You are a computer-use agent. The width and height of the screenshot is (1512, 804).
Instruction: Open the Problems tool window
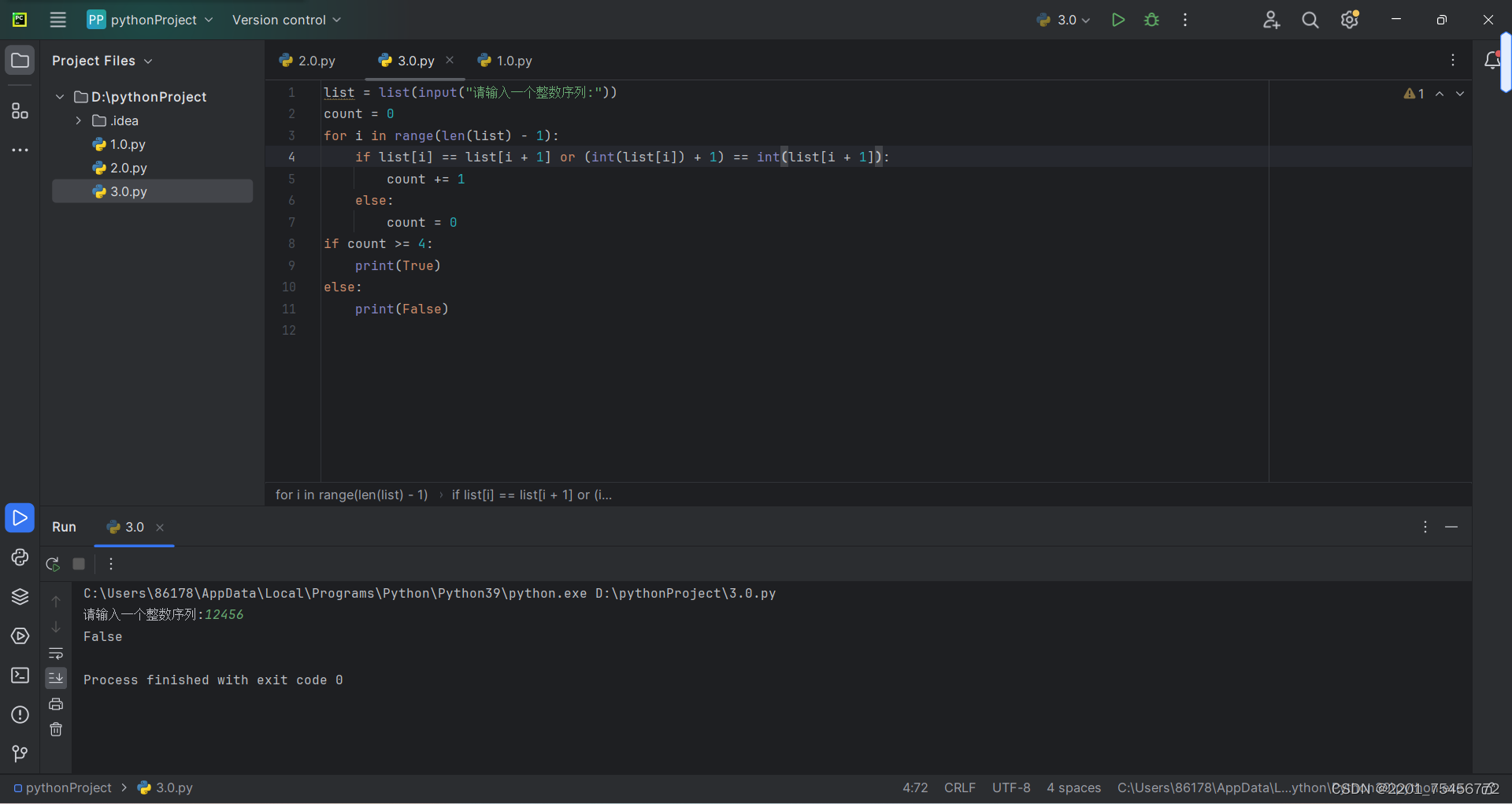click(20, 715)
